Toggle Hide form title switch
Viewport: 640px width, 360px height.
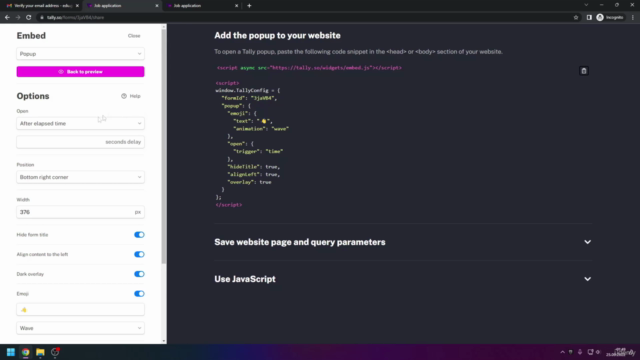[139, 235]
